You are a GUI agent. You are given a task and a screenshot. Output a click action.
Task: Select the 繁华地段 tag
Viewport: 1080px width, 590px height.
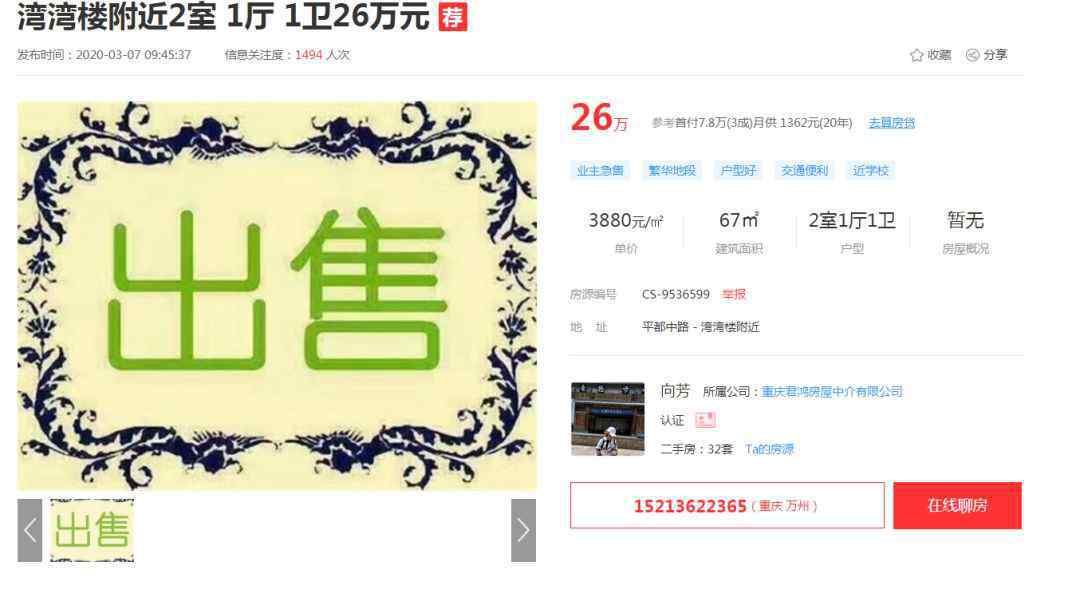pyautogui.click(x=672, y=171)
